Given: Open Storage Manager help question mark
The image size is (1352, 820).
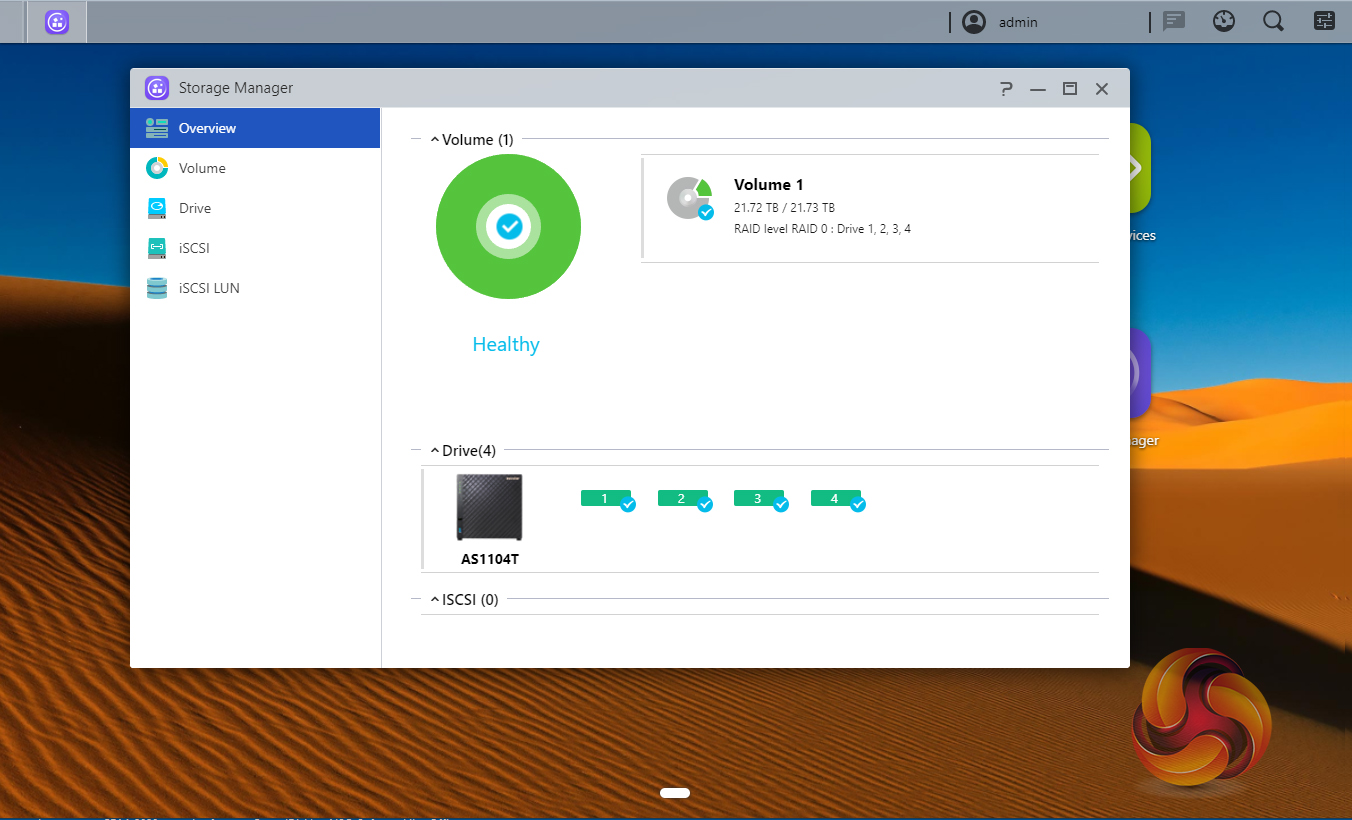Looking at the screenshot, I should coord(1006,89).
